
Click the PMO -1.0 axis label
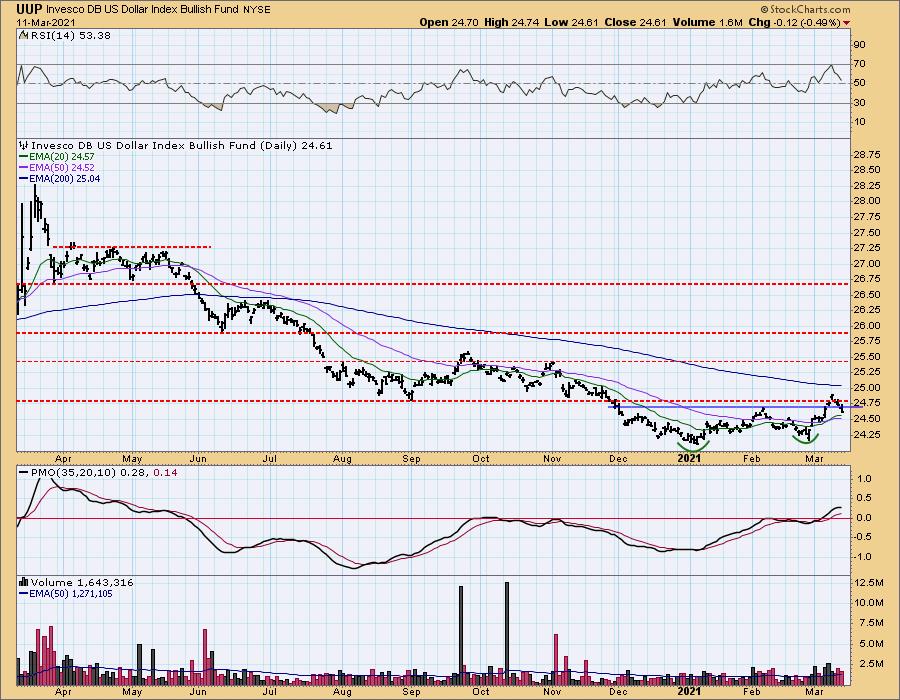click(x=863, y=557)
